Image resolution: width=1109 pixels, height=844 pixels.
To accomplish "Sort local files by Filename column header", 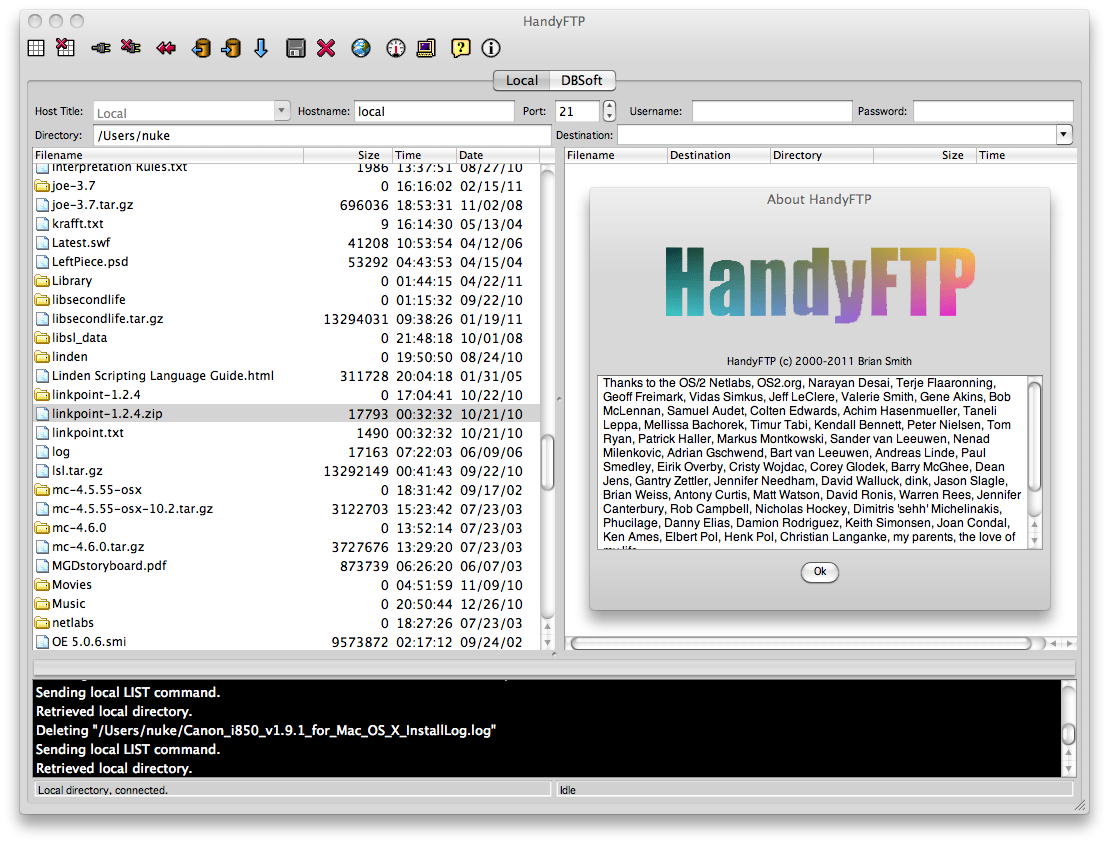I will pos(168,155).
